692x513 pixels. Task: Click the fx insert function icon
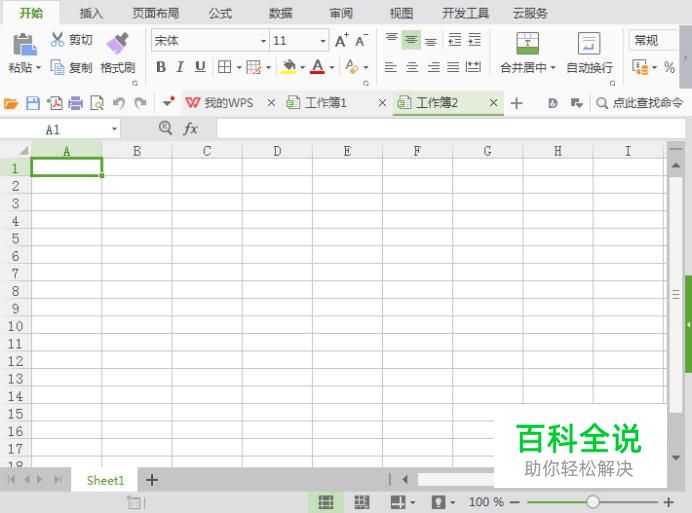[x=190, y=129]
